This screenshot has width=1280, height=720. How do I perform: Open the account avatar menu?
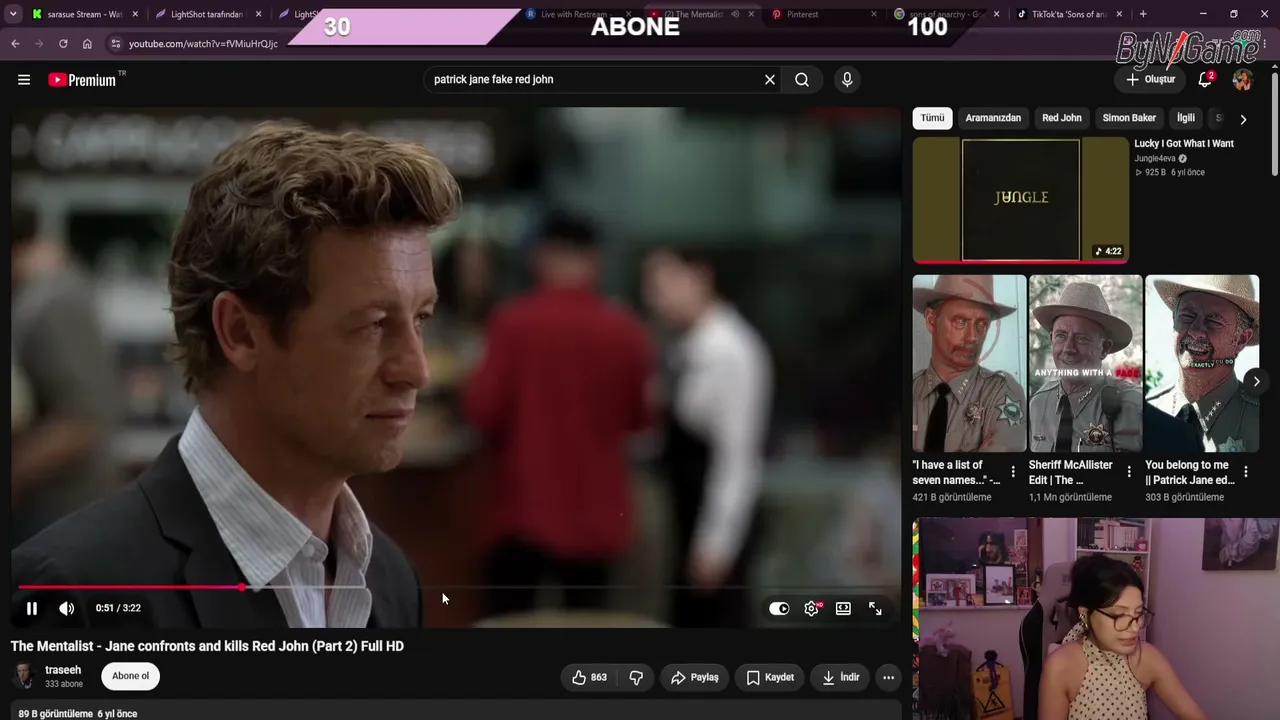[x=1243, y=79]
